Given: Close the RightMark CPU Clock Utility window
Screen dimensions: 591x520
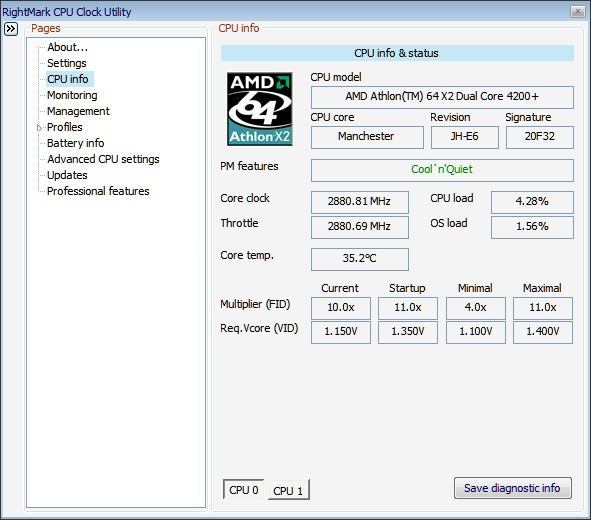Looking at the screenshot, I should click(x=577, y=11).
